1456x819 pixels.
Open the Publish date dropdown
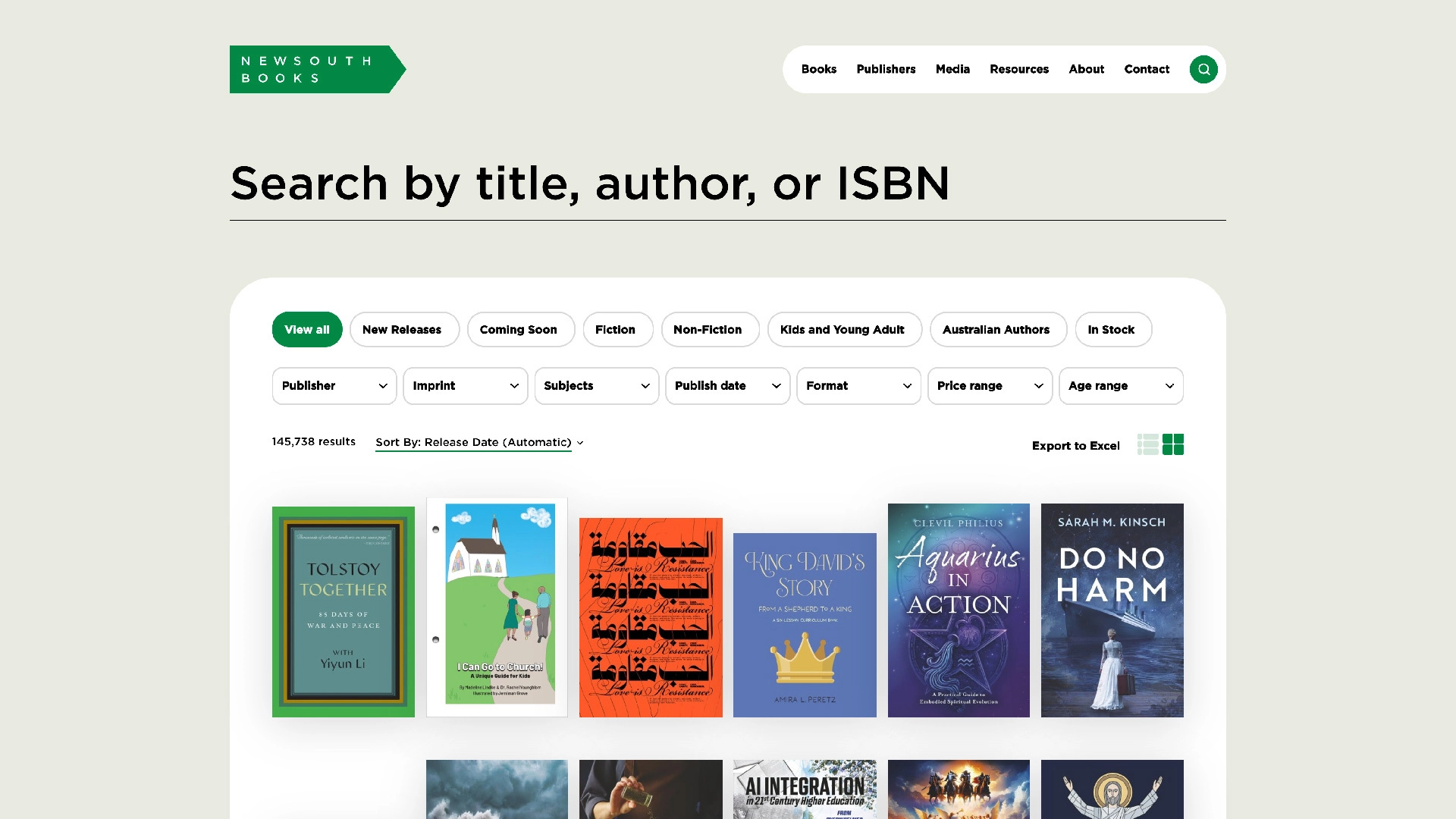[727, 386]
